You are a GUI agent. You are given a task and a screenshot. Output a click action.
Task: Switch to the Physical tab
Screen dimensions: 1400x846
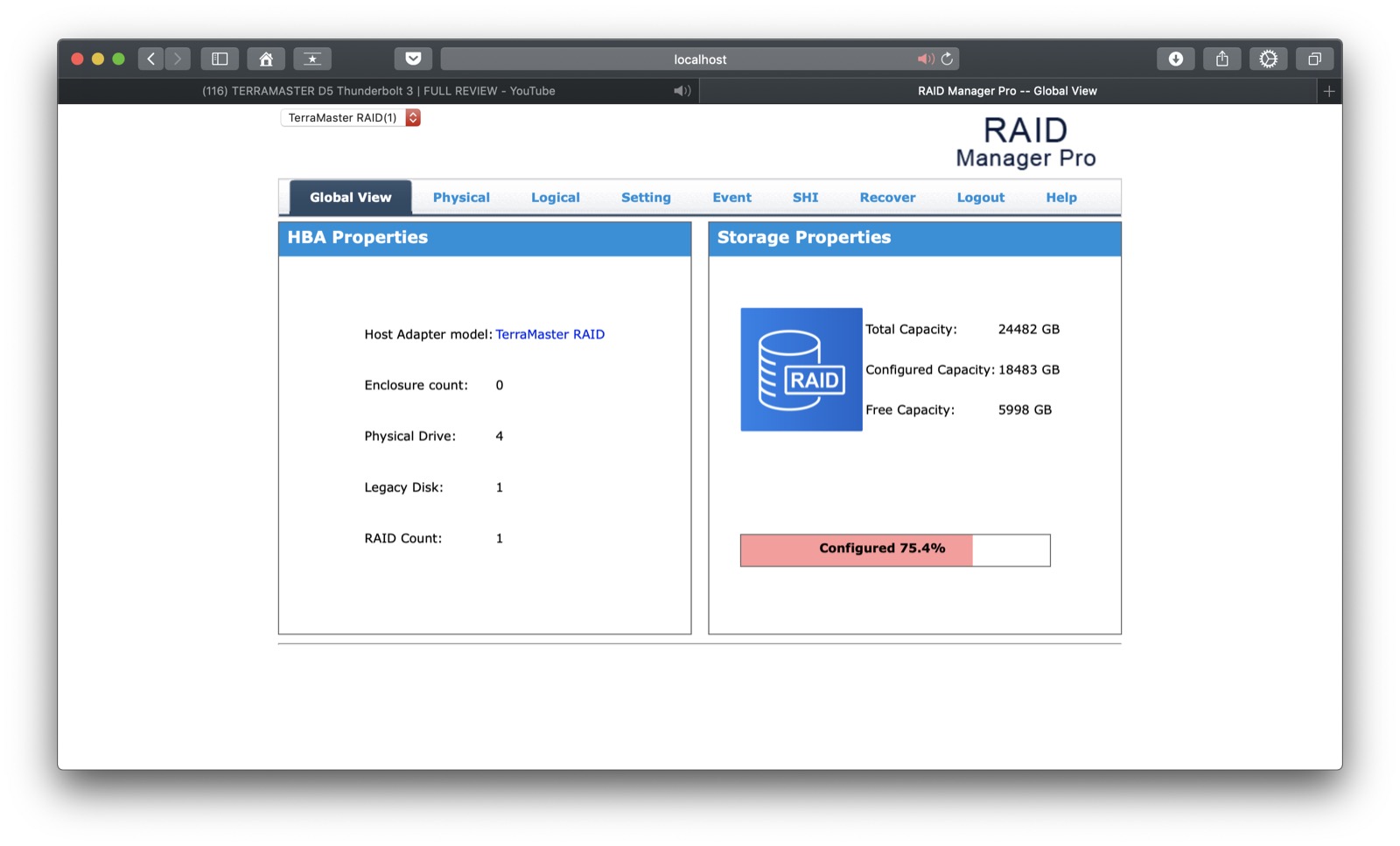pos(461,198)
